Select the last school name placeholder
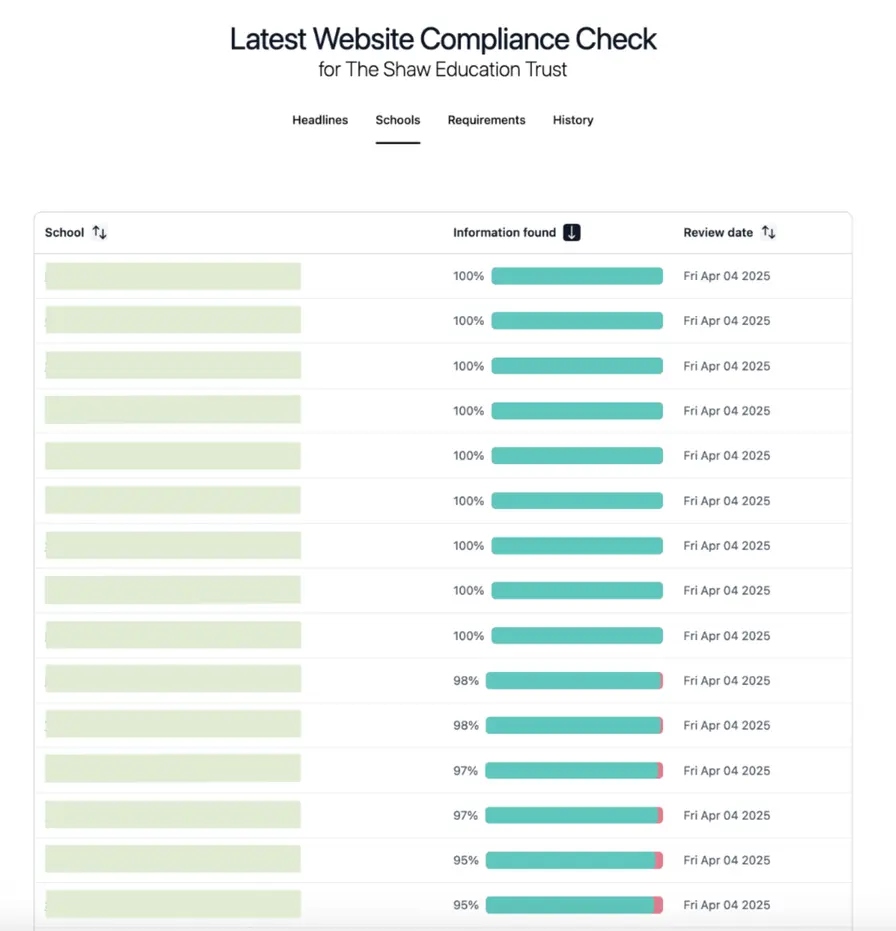 [x=171, y=903]
